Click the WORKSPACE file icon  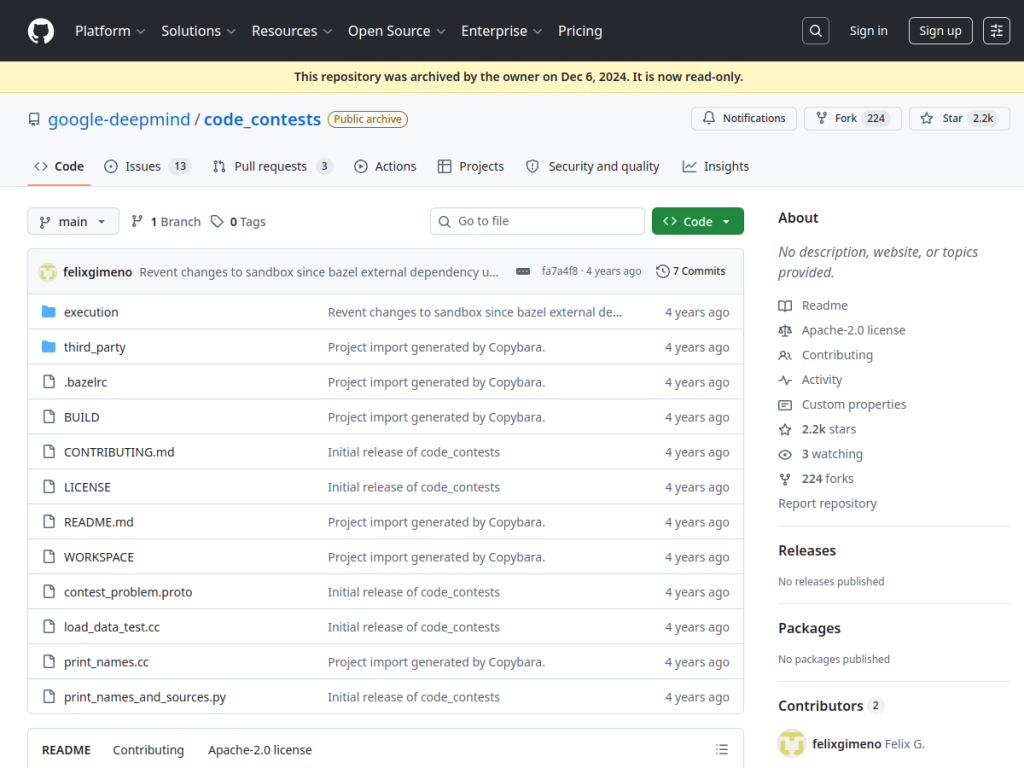click(x=48, y=556)
